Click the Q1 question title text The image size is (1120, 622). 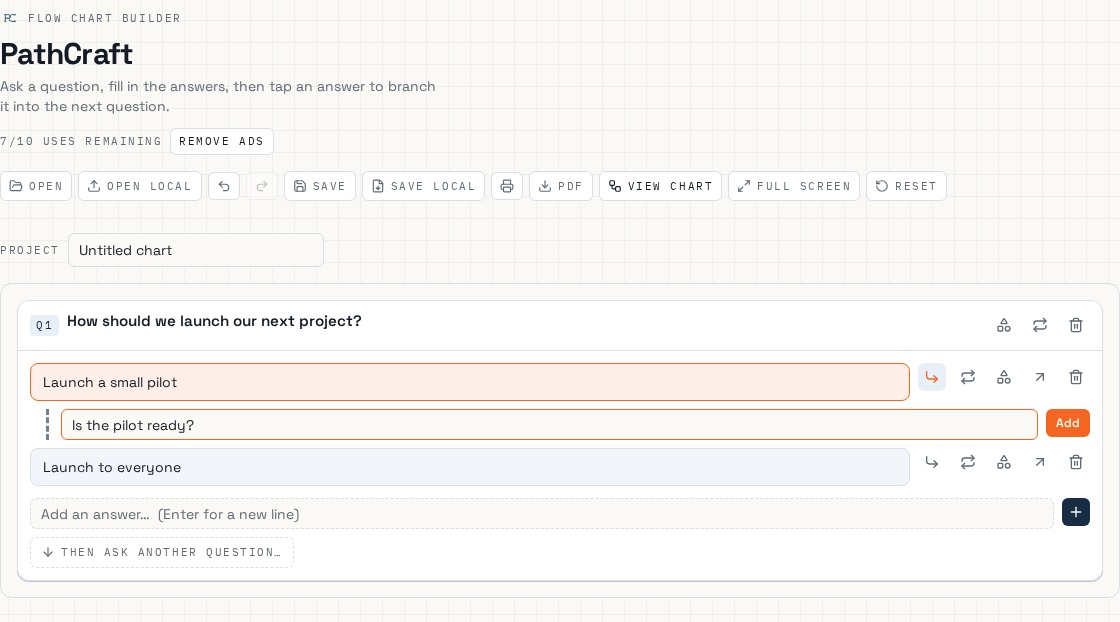pos(214,321)
